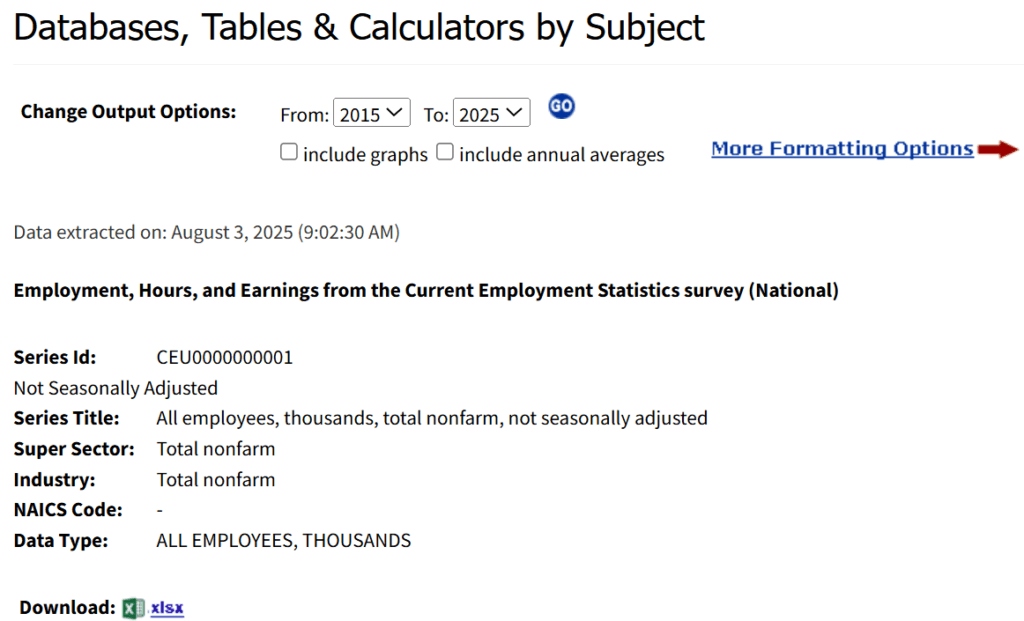Open the To year dropdown showing 2025
The height and width of the screenshot is (621, 1024).
tap(491, 114)
